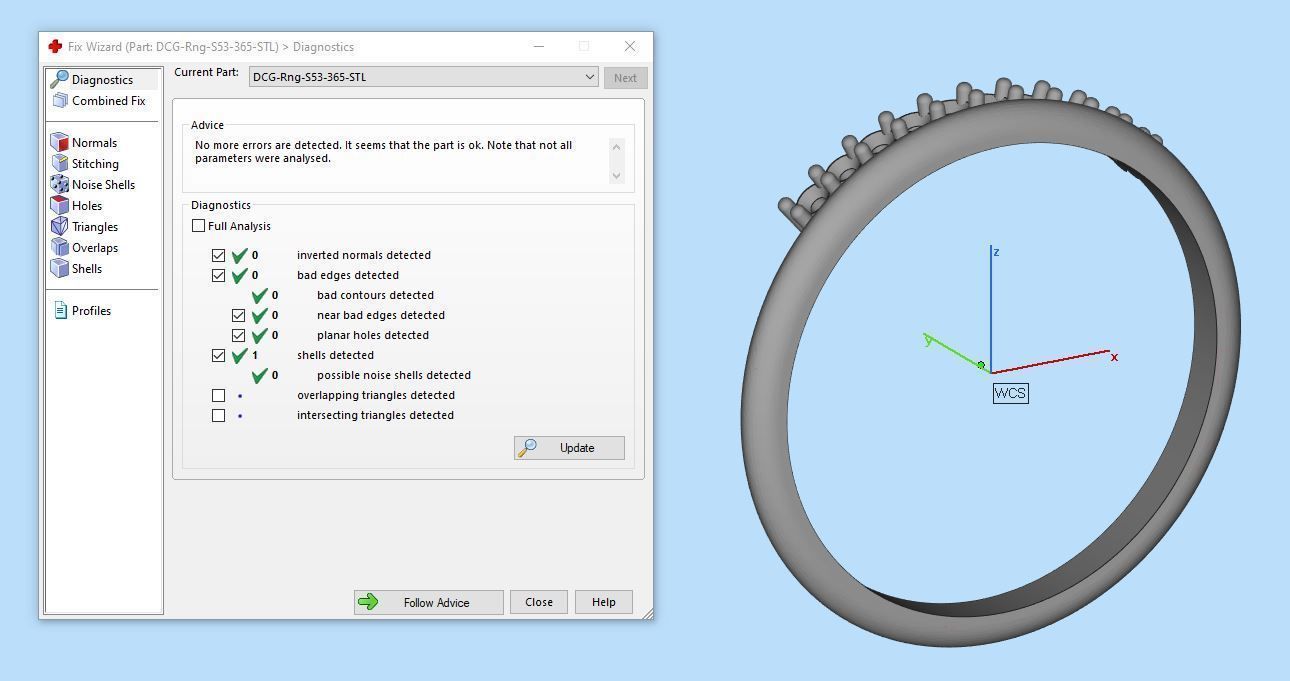
Task: Click the Follow Advice button
Action: (428, 602)
